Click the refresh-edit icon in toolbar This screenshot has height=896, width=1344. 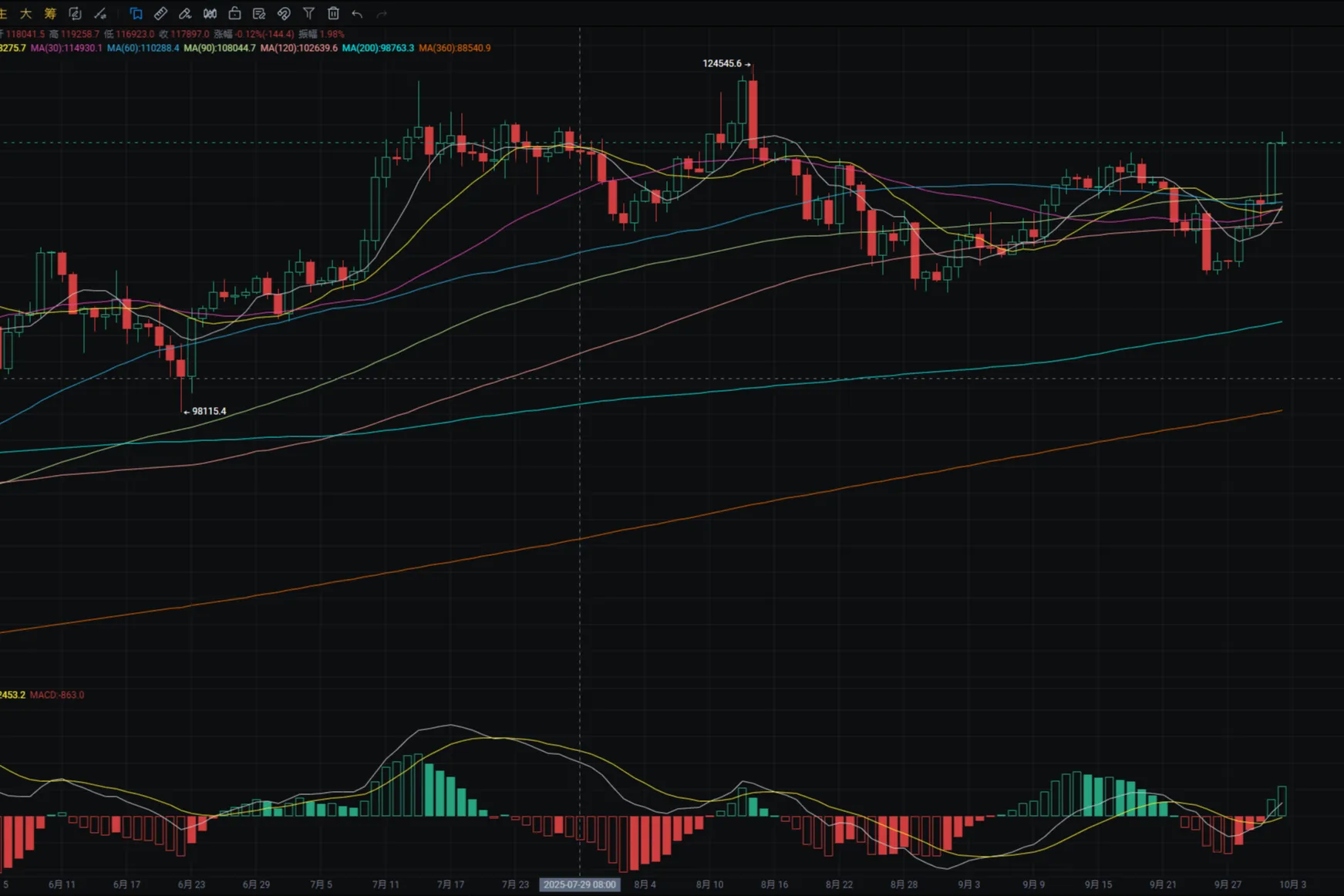tap(75, 14)
